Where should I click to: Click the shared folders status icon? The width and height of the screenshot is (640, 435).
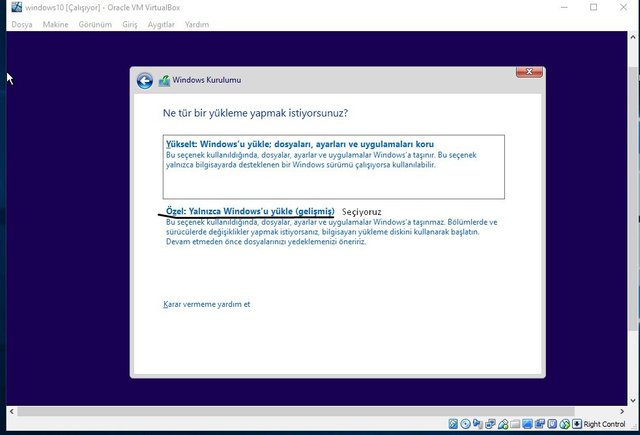pyautogui.click(x=515, y=424)
